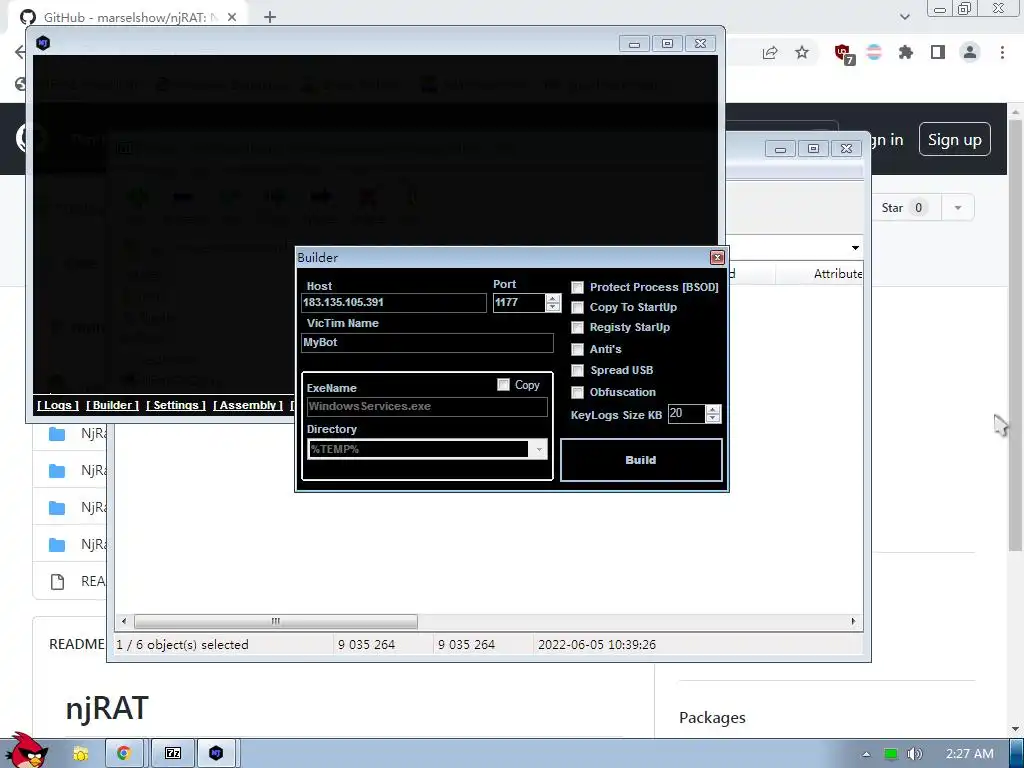Open the Directory %TEMP% dropdown
The width and height of the screenshot is (1024, 768).
(539, 449)
